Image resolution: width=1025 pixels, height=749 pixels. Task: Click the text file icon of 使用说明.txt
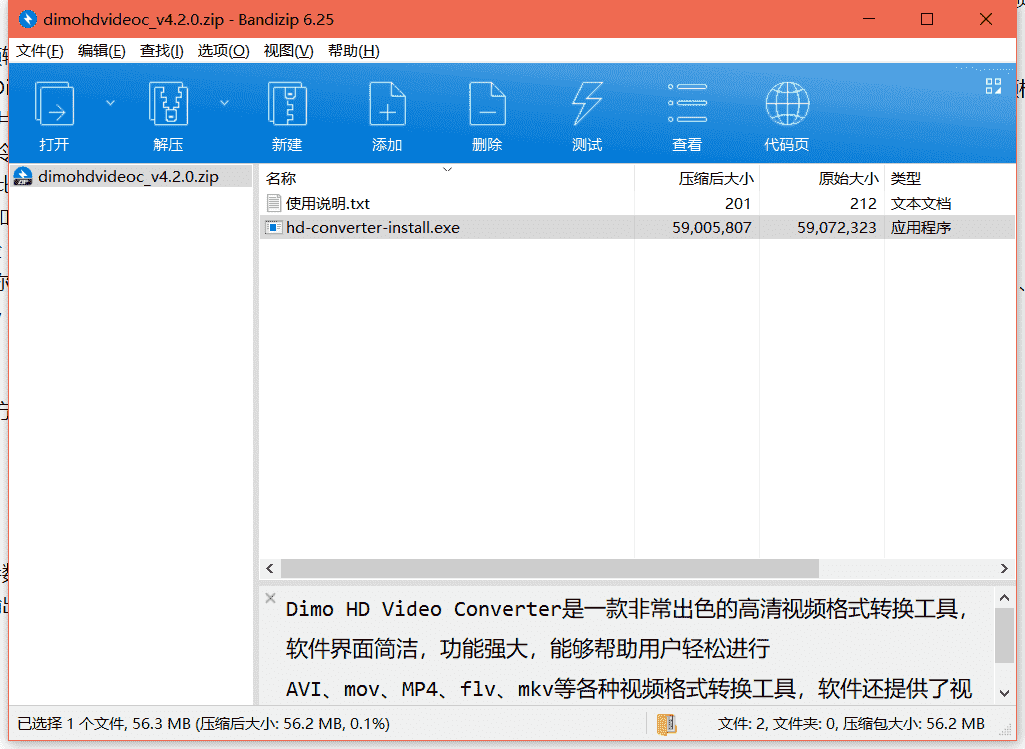coord(274,203)
